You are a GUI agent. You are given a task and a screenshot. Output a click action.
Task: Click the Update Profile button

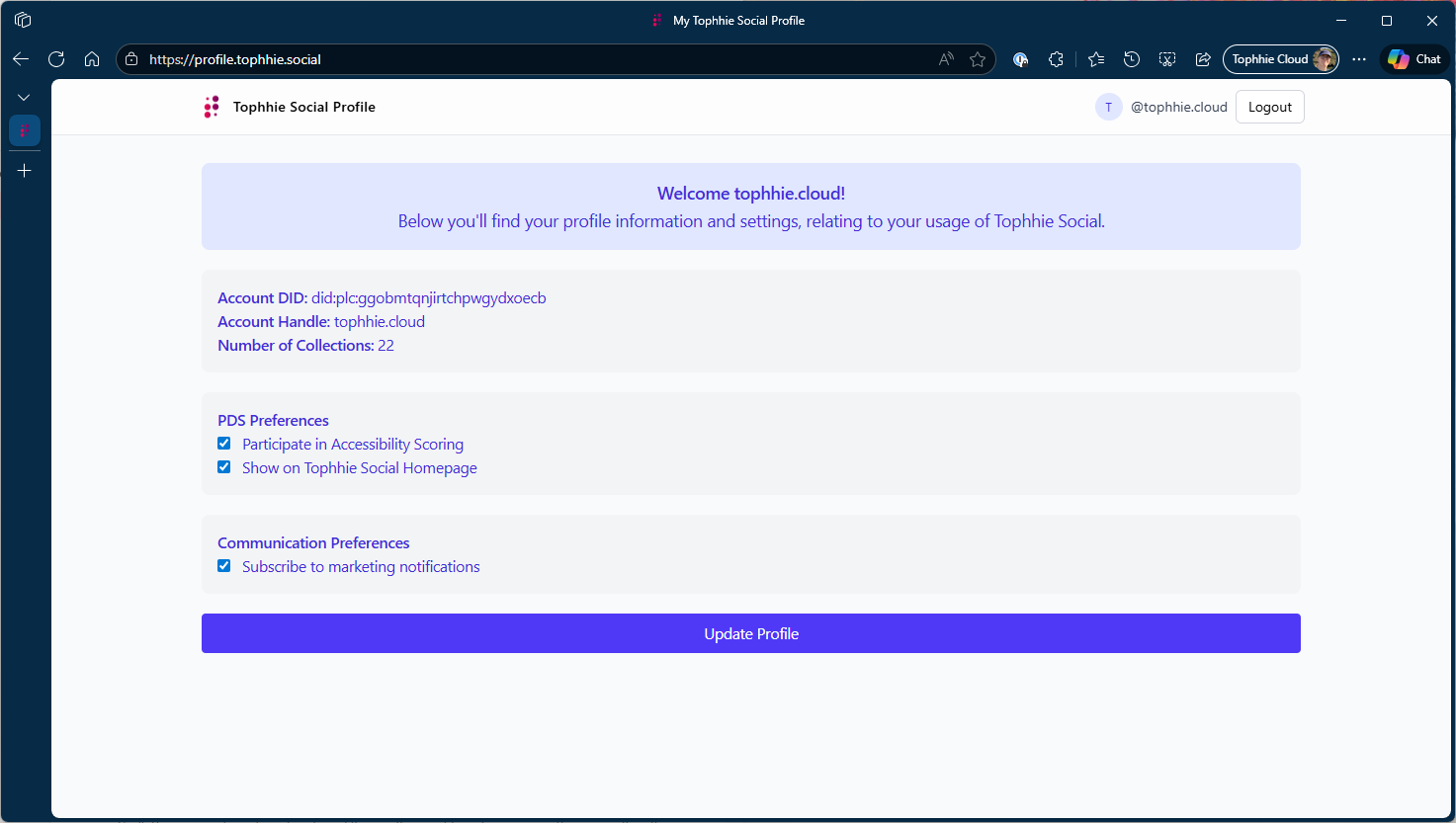[x=750, y=633]
